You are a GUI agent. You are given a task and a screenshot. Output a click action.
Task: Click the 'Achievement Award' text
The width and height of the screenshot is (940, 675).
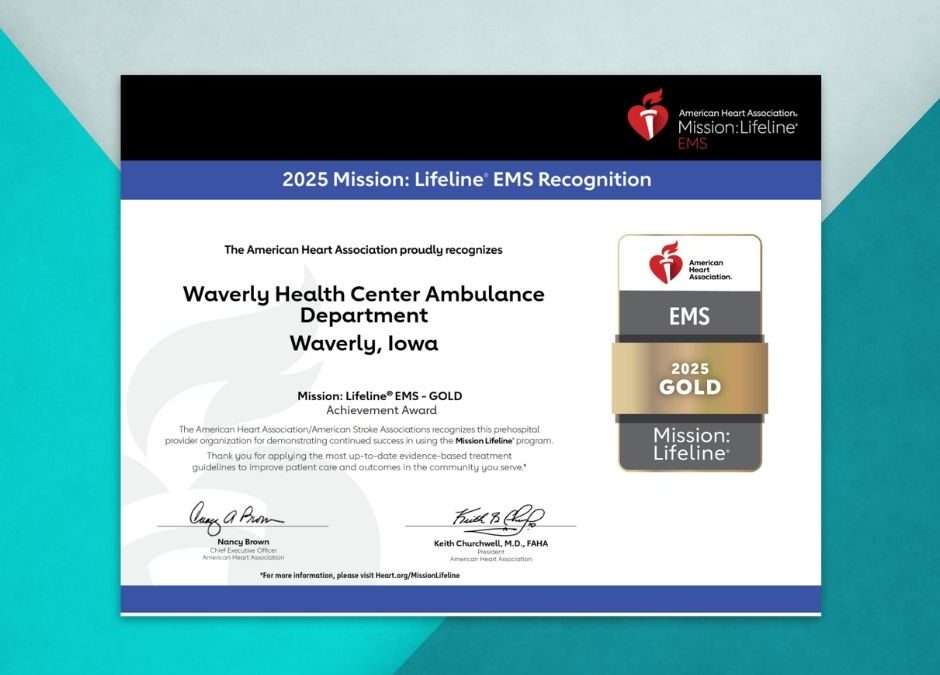tap(381, 410)
